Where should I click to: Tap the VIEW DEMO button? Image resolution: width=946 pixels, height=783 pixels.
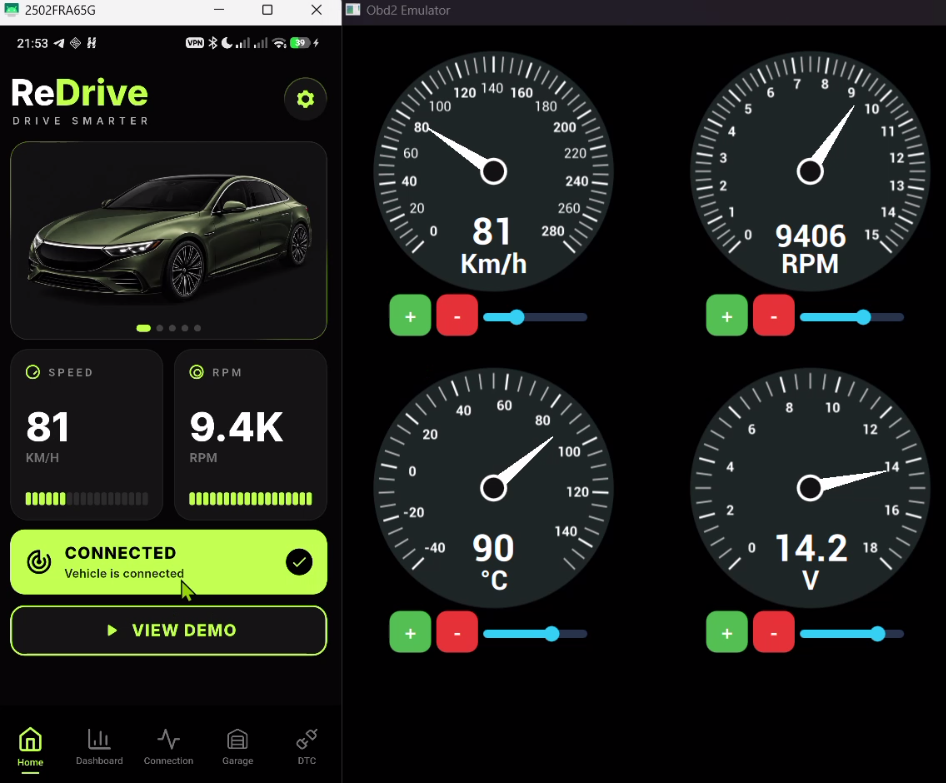[x=169, y=630]
